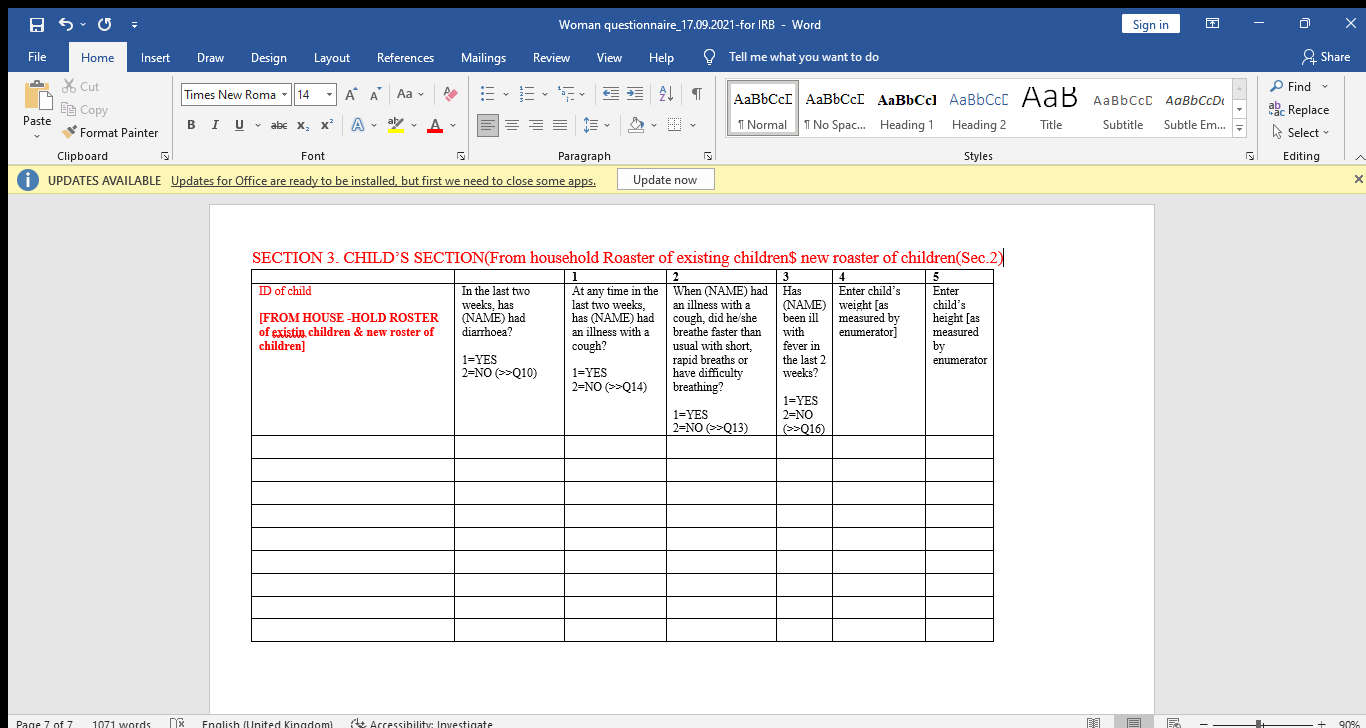The width and height of the screenshot is (1366, 728).
Task: Undo the last action in the title bar
Action: point(66,24)
